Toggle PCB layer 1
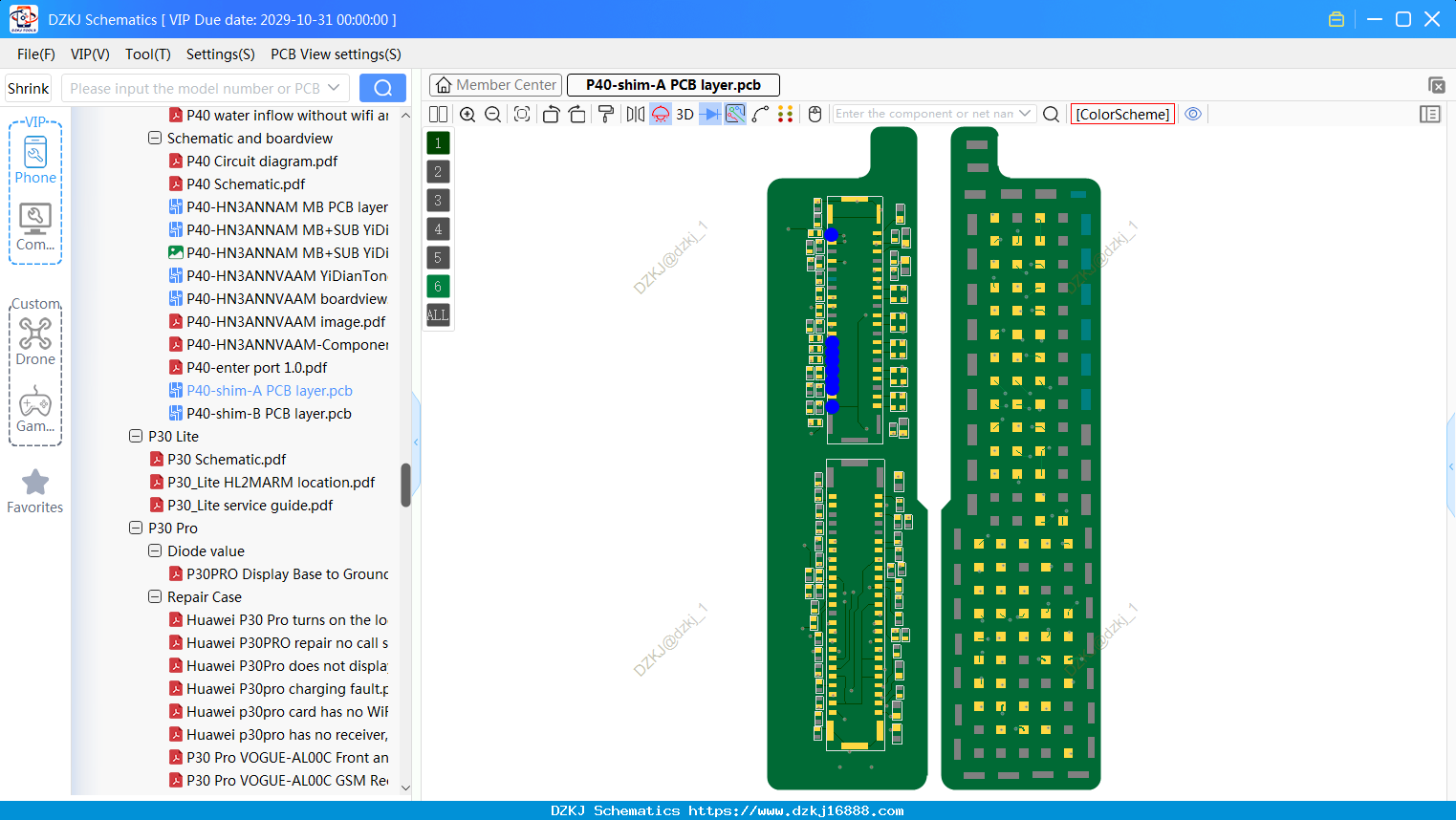The width and height of the screenshot is (1456, 820). (x=438, y=143)
